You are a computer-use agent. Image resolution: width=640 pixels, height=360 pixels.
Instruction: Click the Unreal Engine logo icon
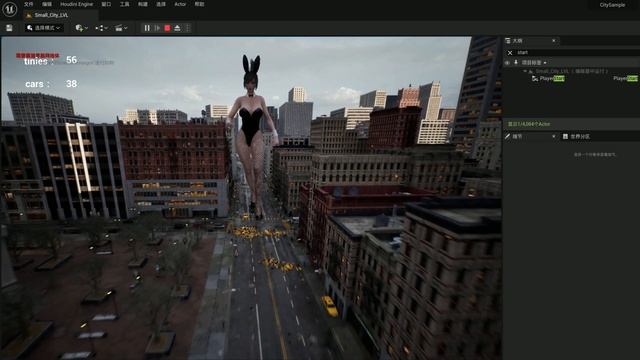pos(9,9)
